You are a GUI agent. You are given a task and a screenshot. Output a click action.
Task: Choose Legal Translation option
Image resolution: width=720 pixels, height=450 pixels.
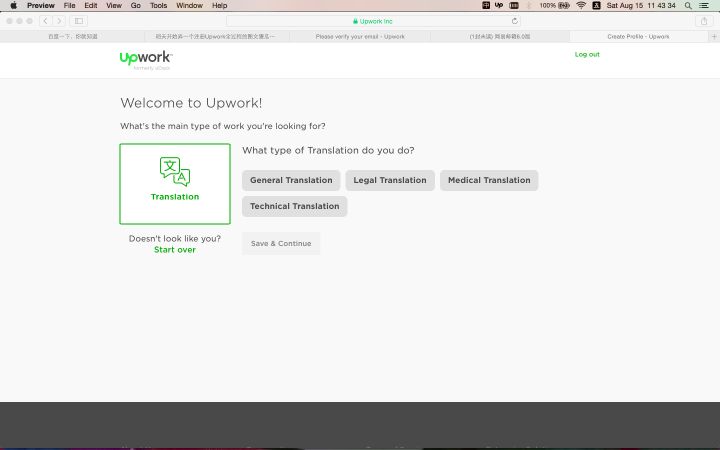(390, 180)
